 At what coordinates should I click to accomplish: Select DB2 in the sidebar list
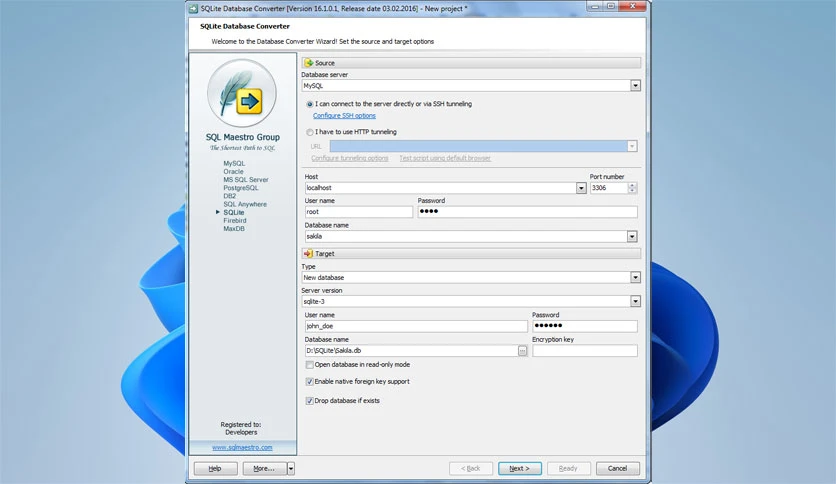click(230, 196)
